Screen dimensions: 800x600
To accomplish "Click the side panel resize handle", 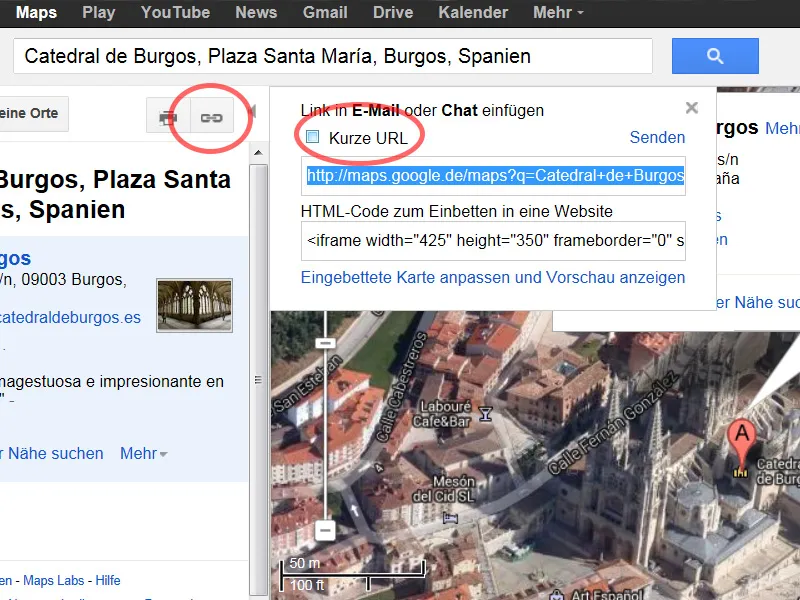I will coord(258,380).
